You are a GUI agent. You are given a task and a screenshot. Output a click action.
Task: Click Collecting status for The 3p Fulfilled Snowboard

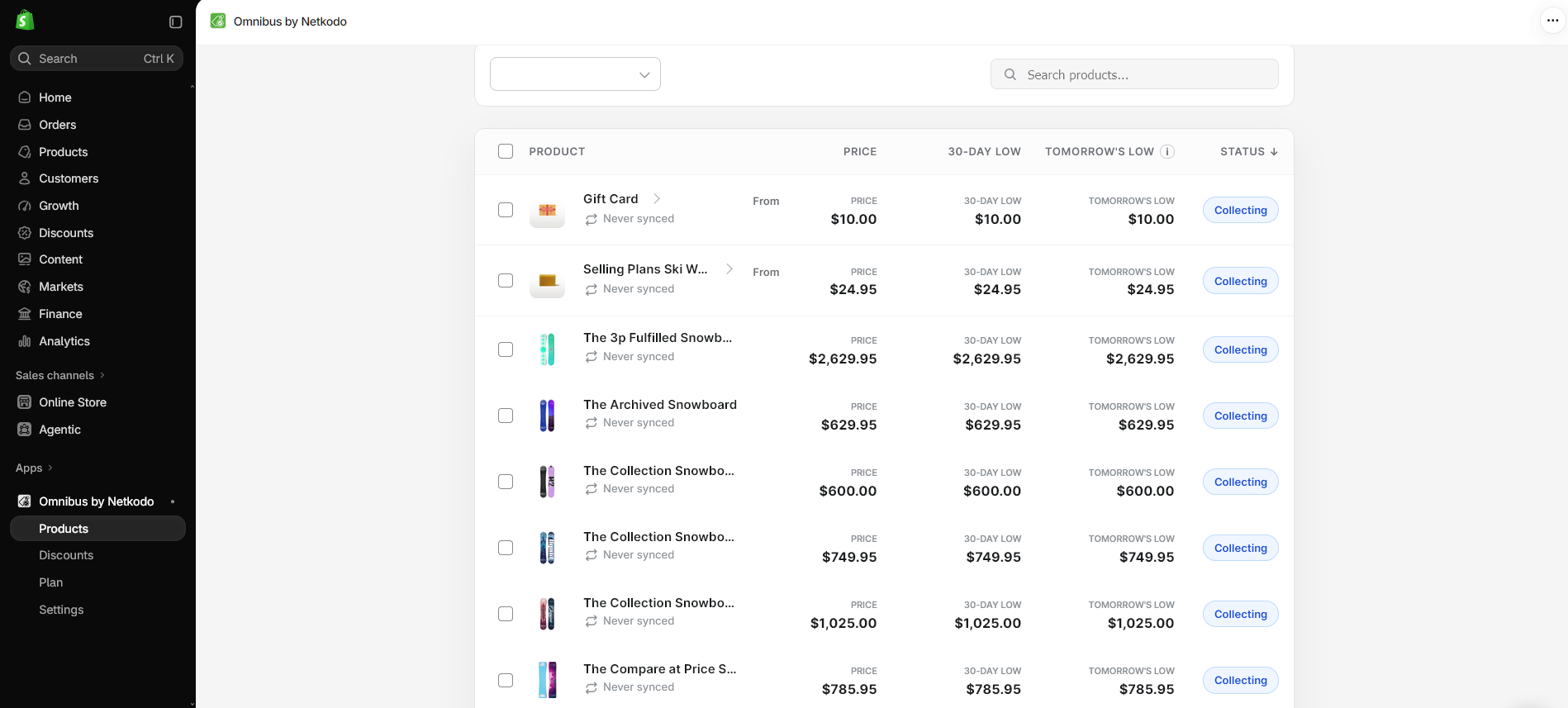click(x=1241, y=349)
